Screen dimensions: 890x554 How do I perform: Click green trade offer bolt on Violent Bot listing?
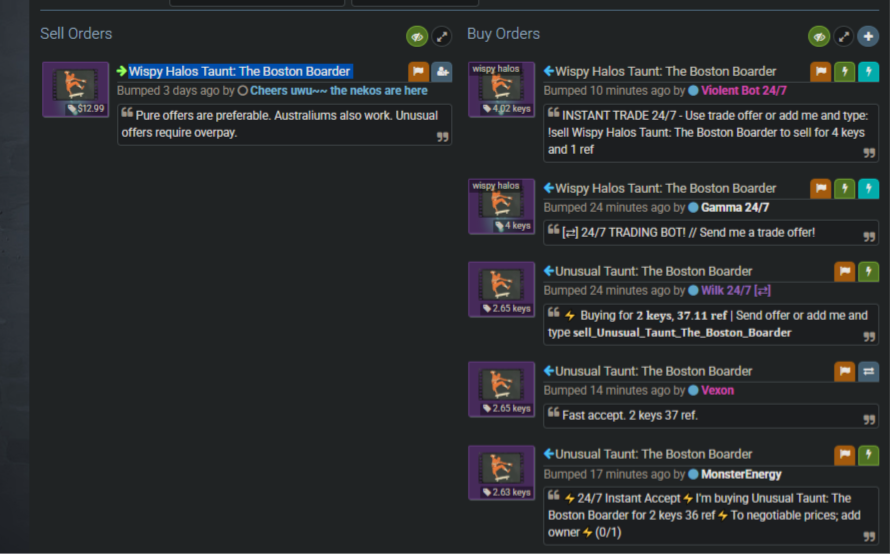tap(845, 72)
